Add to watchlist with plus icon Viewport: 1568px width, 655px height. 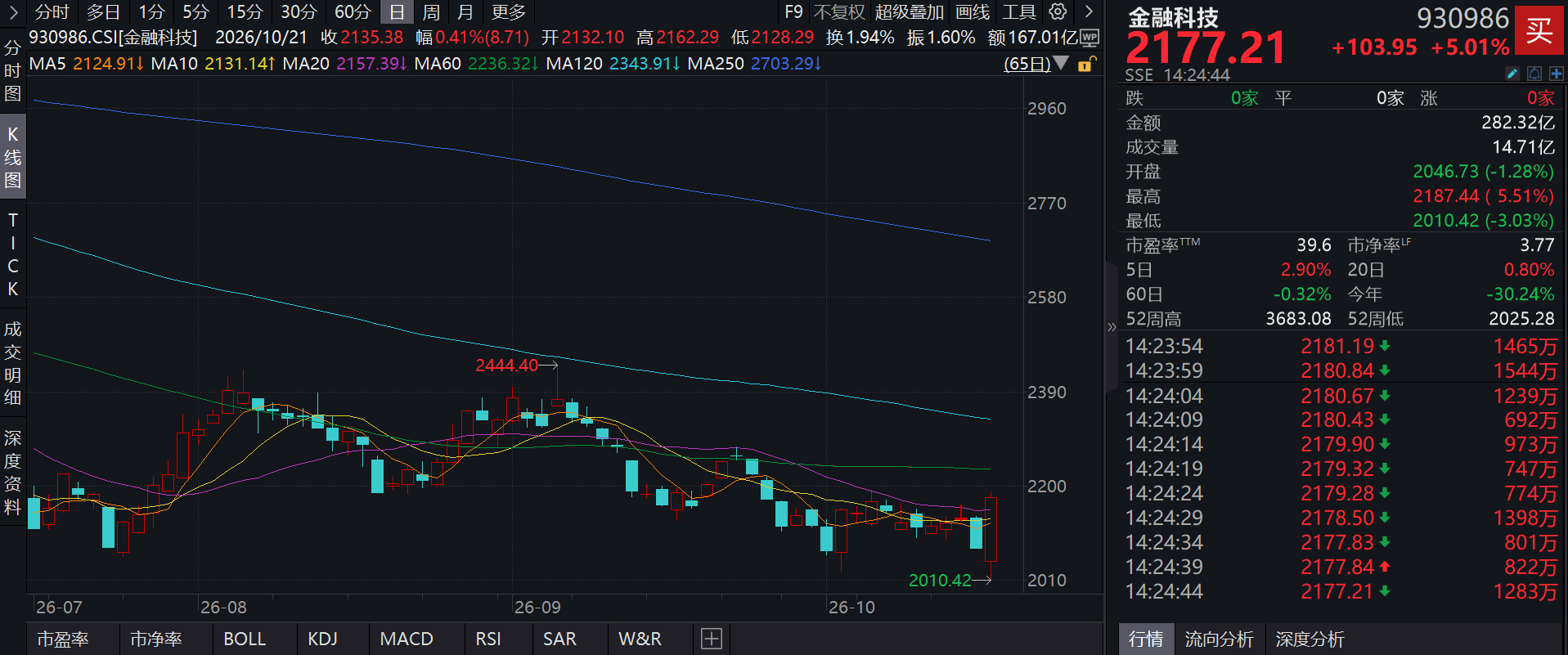[x=1556, y=74]
